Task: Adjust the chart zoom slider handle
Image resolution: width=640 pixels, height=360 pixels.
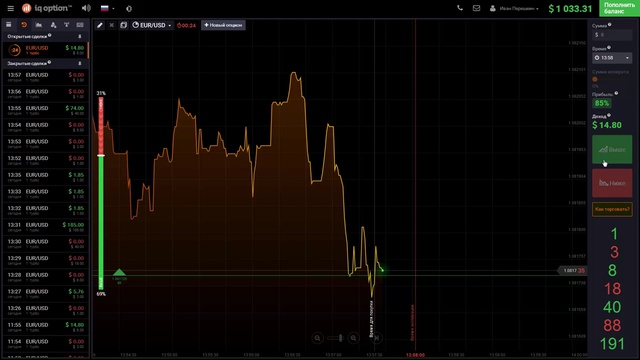Action: click(x=340, y=338)
